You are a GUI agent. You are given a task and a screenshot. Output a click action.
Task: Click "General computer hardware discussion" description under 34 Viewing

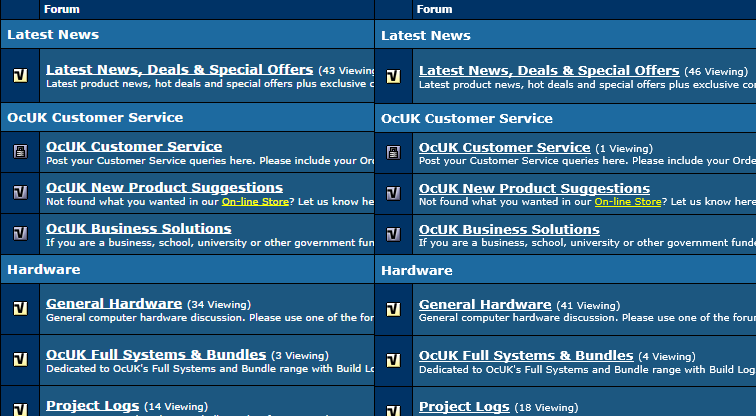click(210, 318)
